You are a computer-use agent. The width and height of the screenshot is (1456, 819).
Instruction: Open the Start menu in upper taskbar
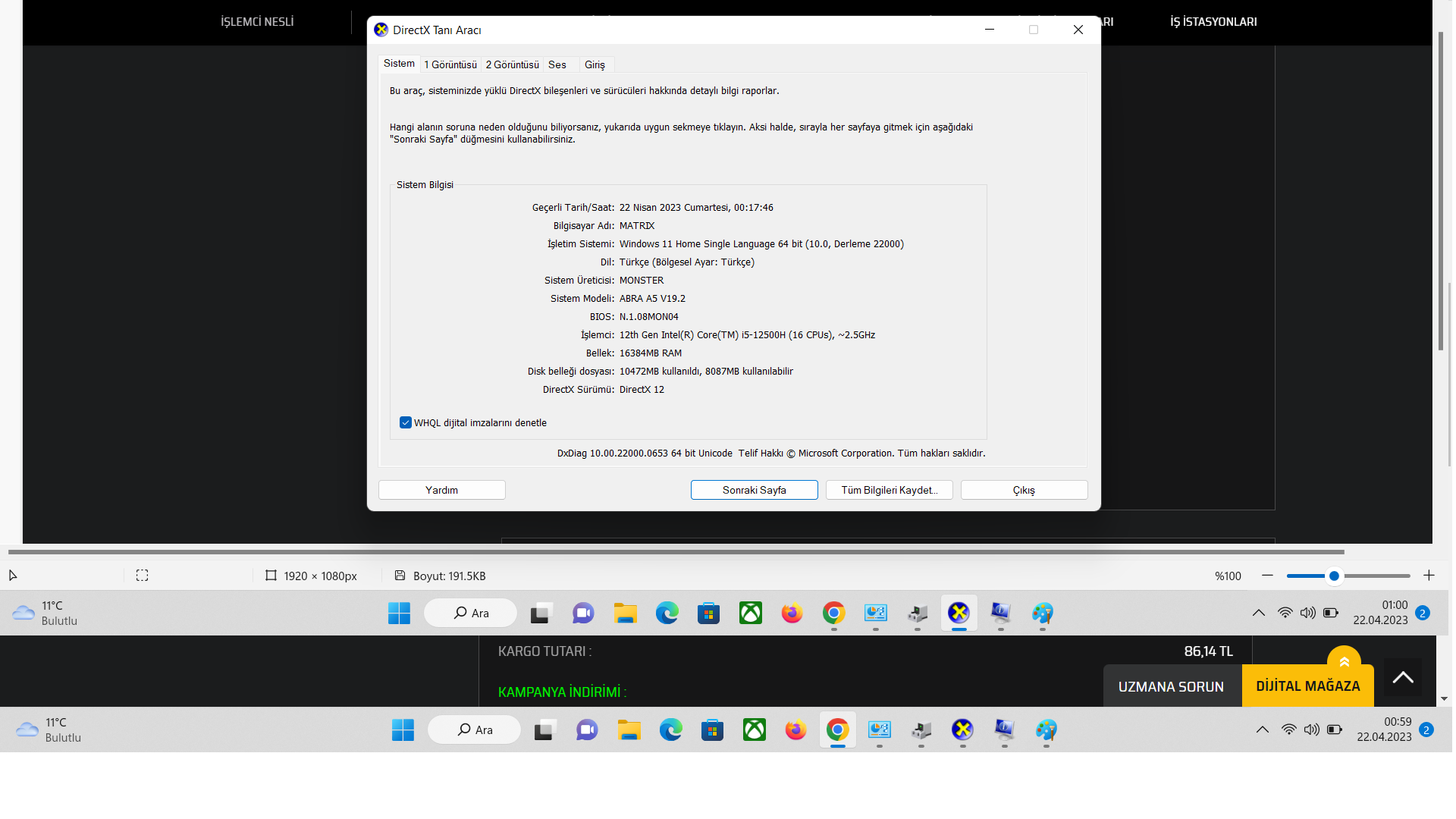click(x=399, y=613)
